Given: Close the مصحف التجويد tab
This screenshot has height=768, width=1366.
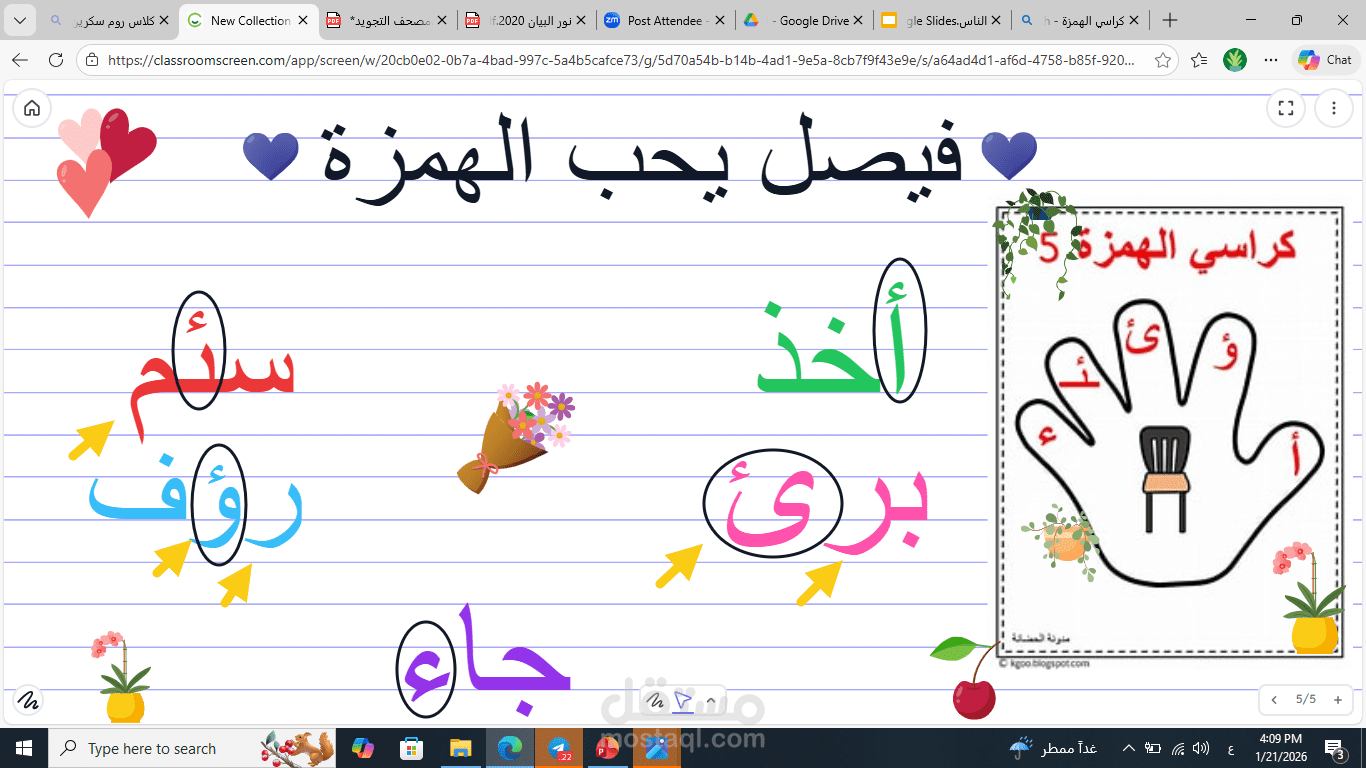Looking at the screenshot, I should pos(443,20).
